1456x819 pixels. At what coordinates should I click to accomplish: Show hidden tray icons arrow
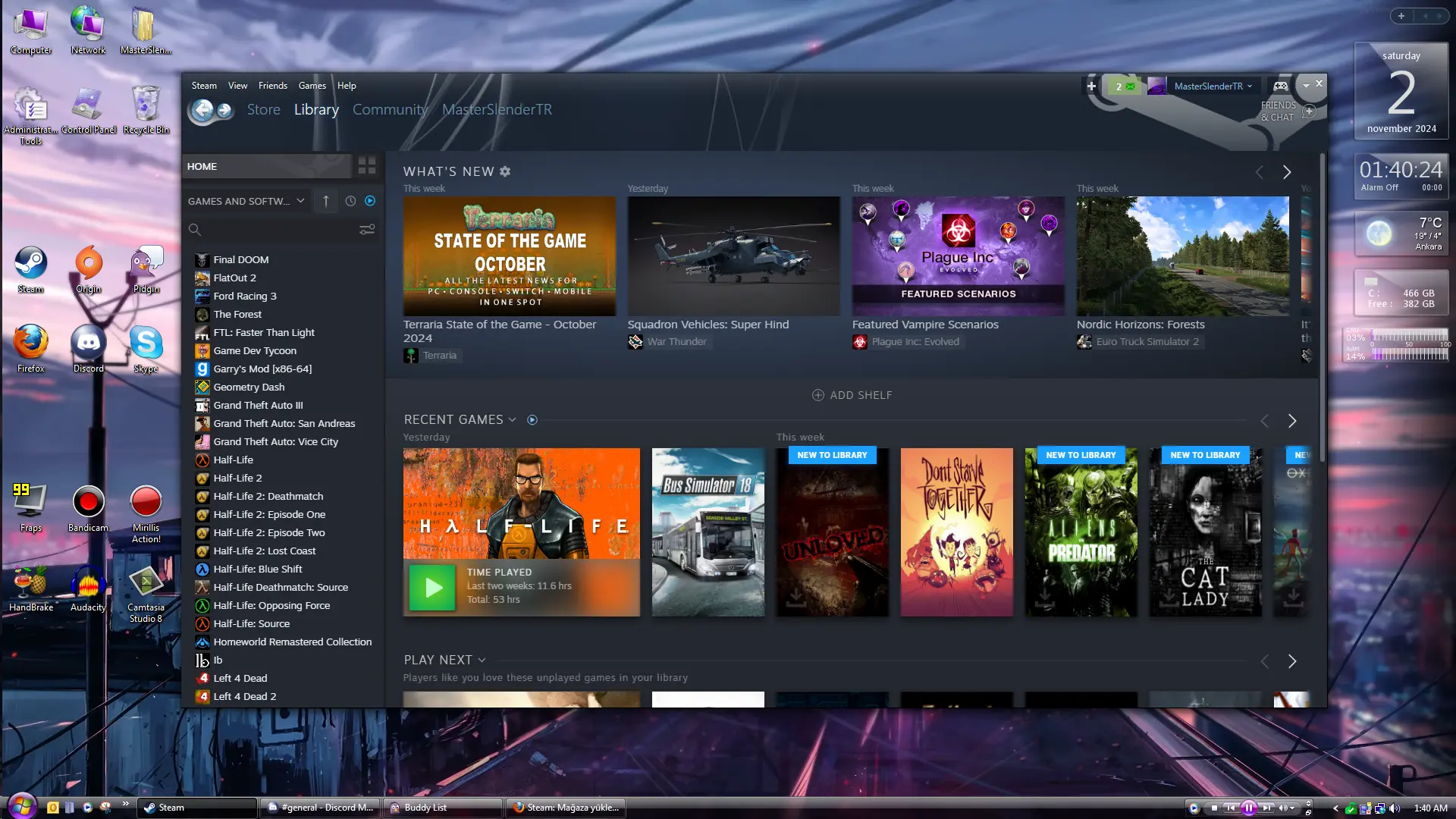[1335, 808]
